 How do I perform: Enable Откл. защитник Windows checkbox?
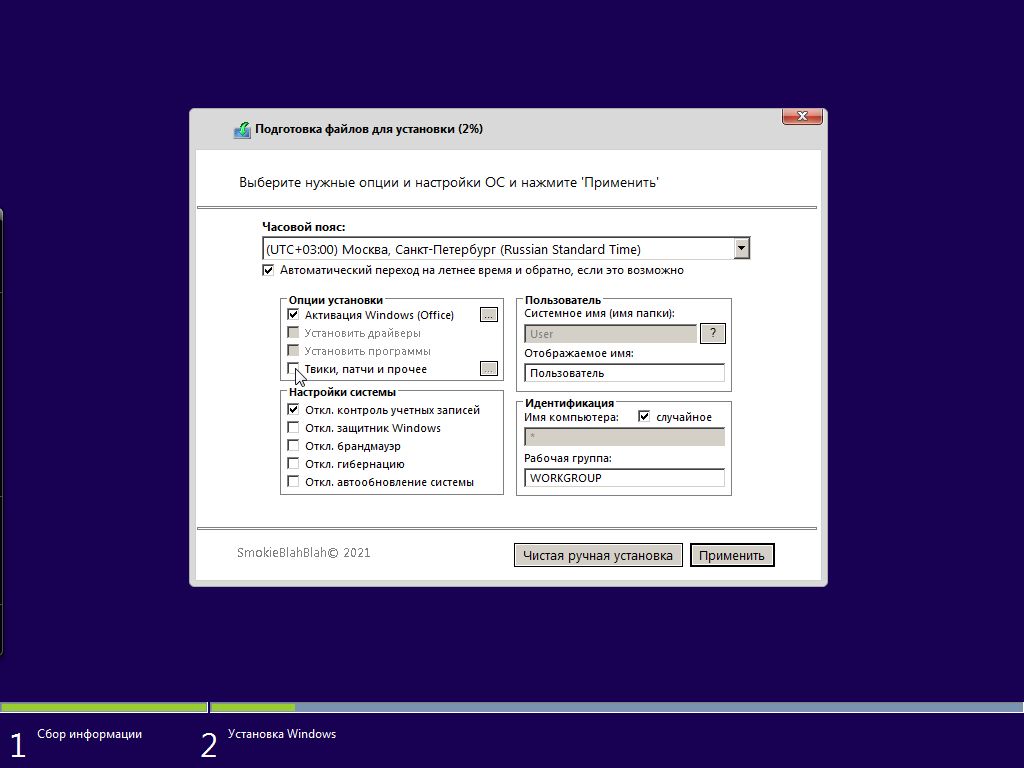[293, 428]
